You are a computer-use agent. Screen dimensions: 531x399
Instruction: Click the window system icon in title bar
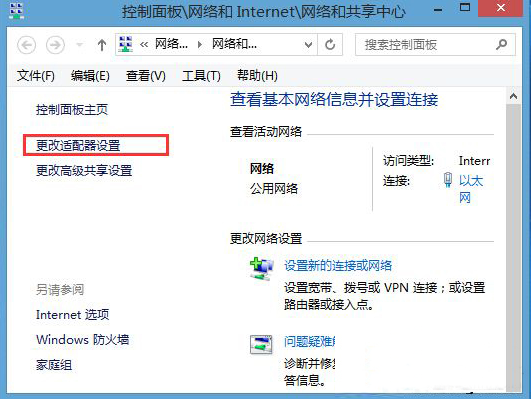tap(16, 10)
